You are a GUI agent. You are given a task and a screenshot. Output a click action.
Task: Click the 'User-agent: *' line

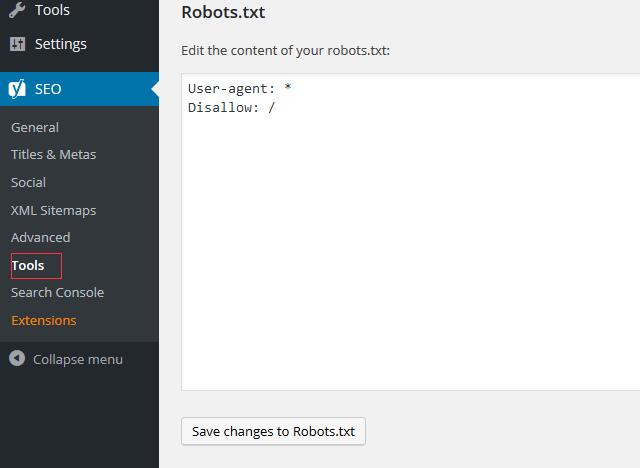tap(240, 89)
